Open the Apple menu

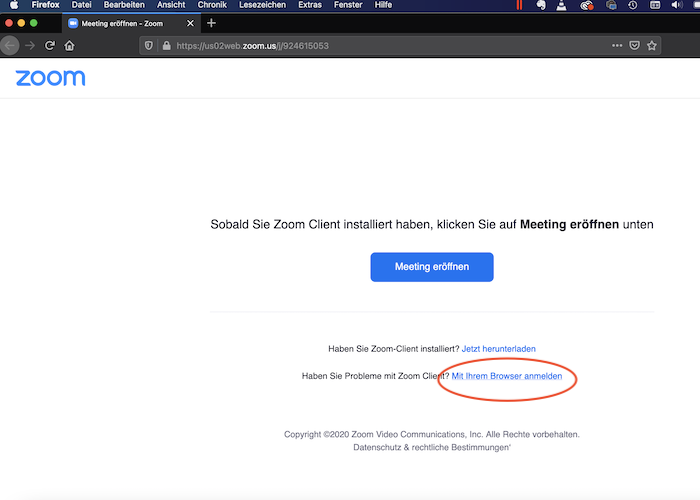point(14,5)
